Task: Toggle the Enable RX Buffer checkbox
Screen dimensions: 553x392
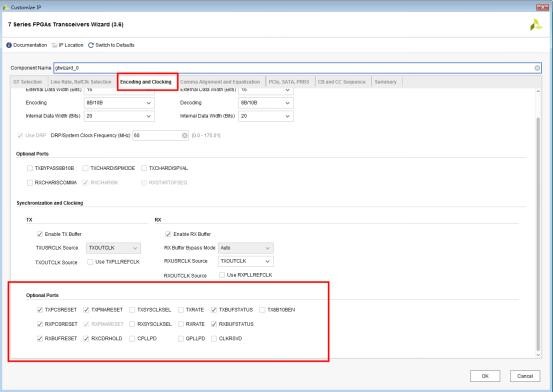Action: (x=168, y=234)
